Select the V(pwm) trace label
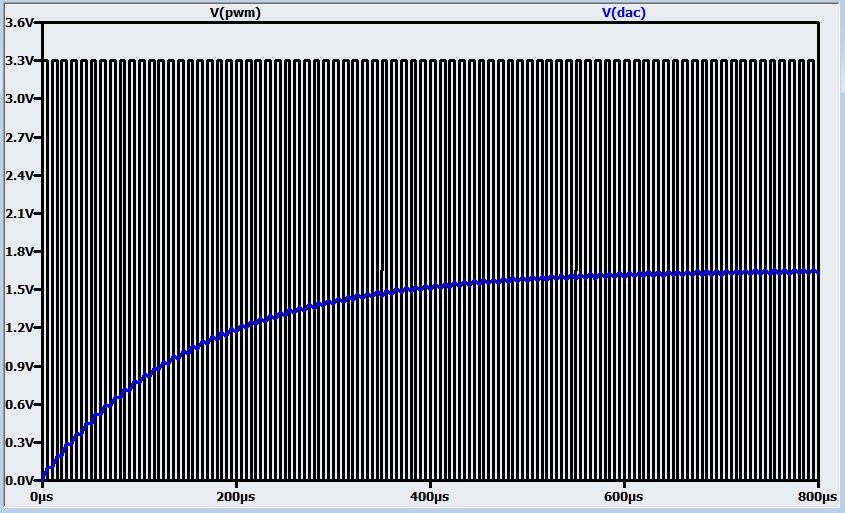 235,13
